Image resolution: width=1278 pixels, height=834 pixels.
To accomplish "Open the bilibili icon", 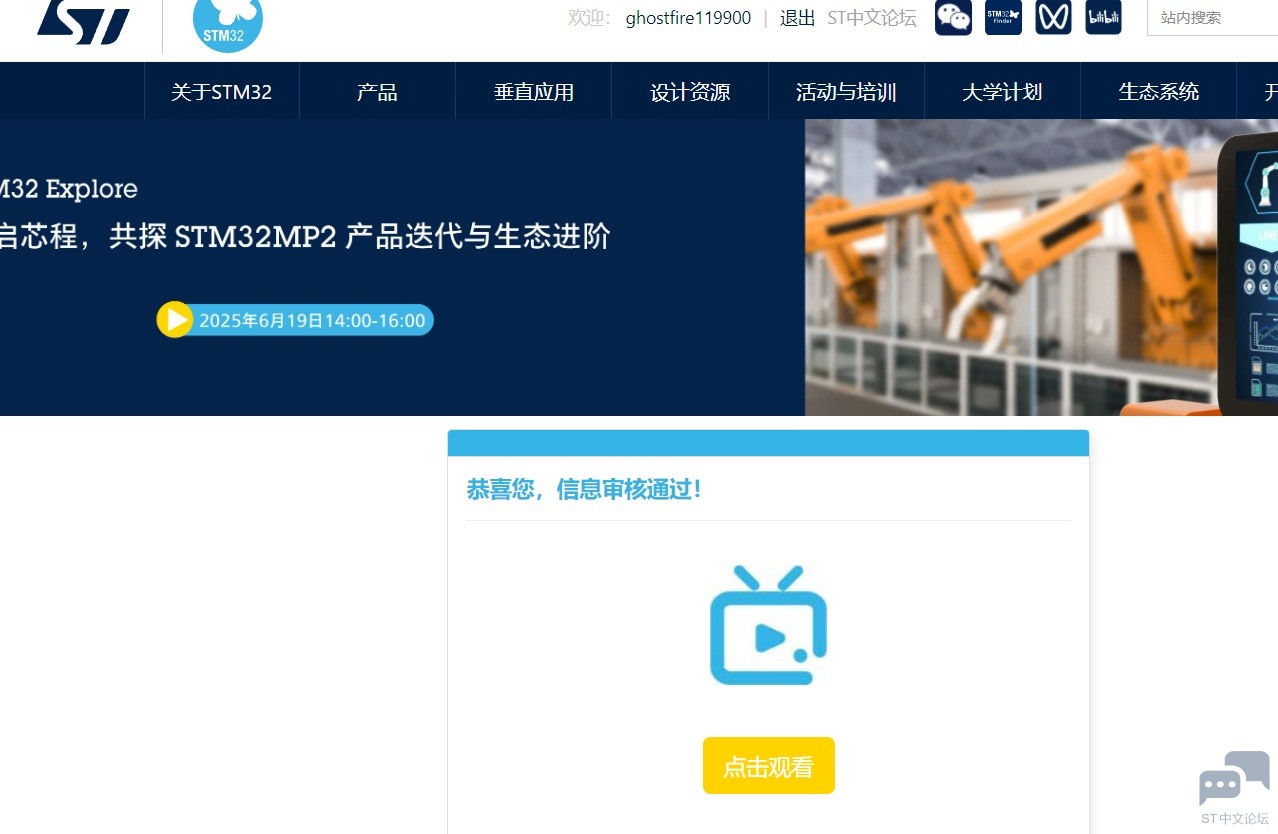I will pyautogui.click(x=1103, y=17).
